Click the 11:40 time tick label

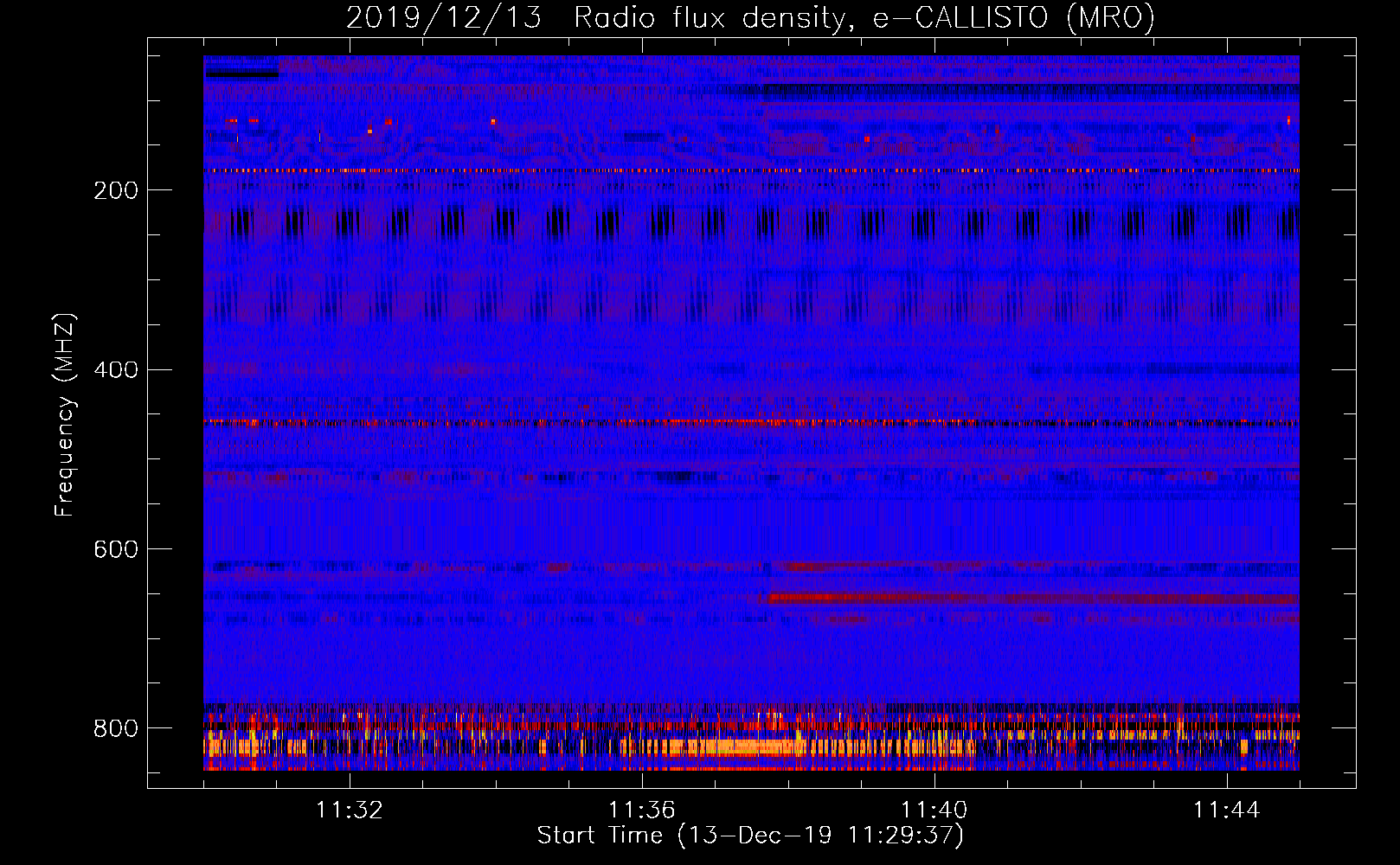tap(934, 811)
